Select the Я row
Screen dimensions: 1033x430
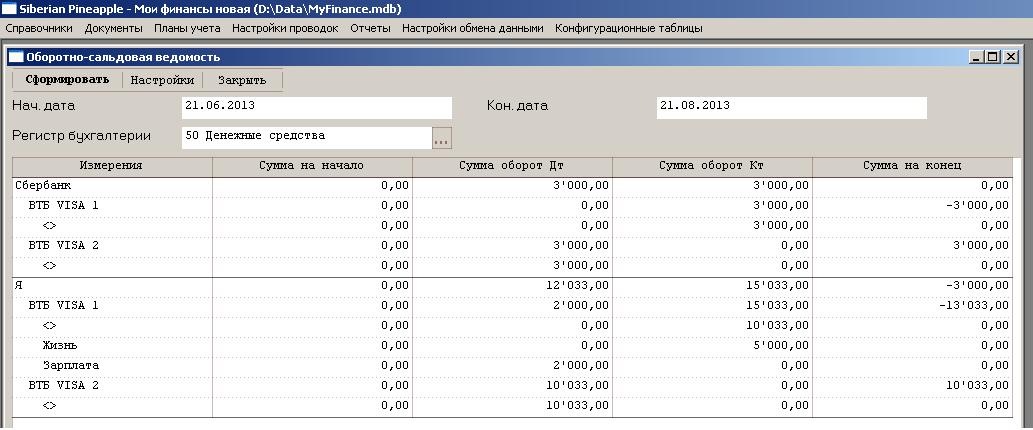click(513, 286)
